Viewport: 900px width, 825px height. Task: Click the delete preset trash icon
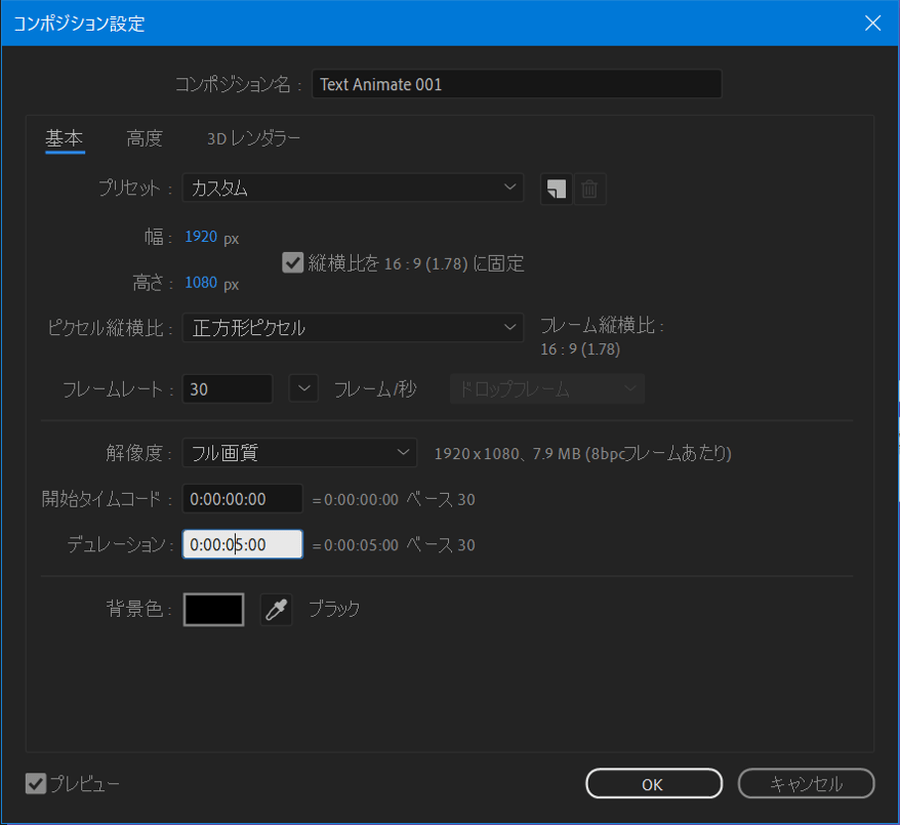pos(589,189)
